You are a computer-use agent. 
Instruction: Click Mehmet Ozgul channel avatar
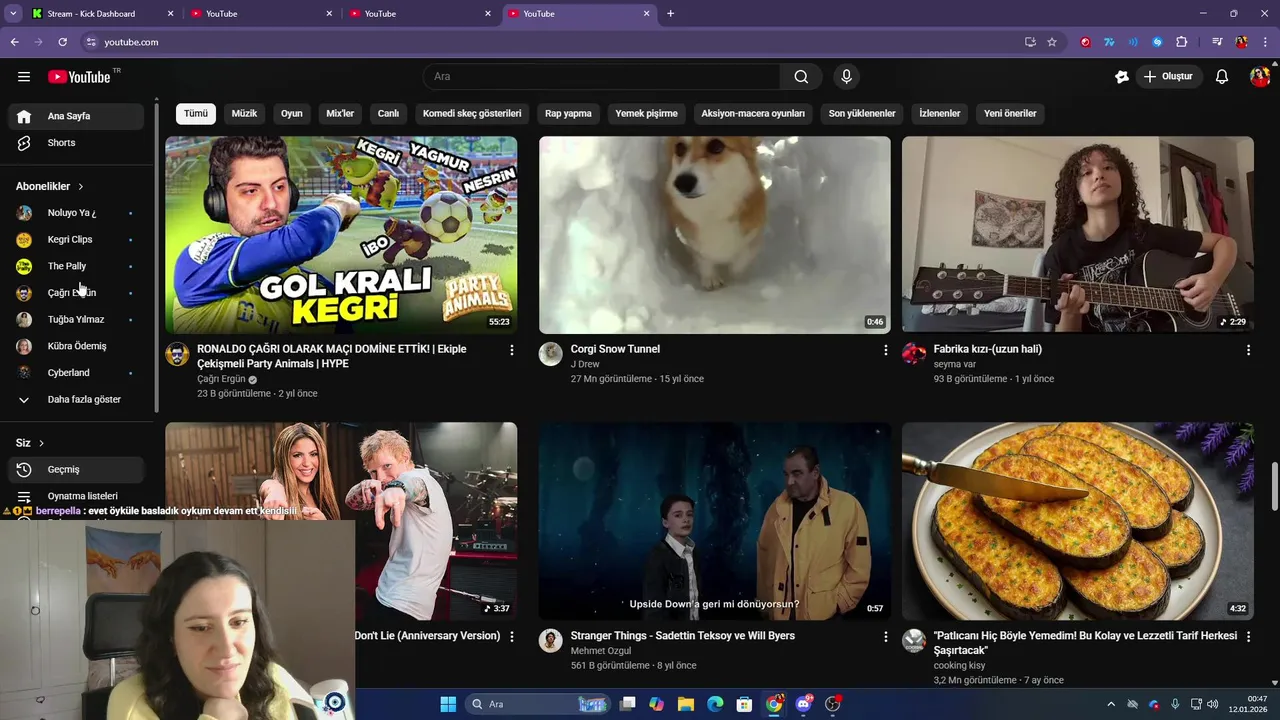551,641
